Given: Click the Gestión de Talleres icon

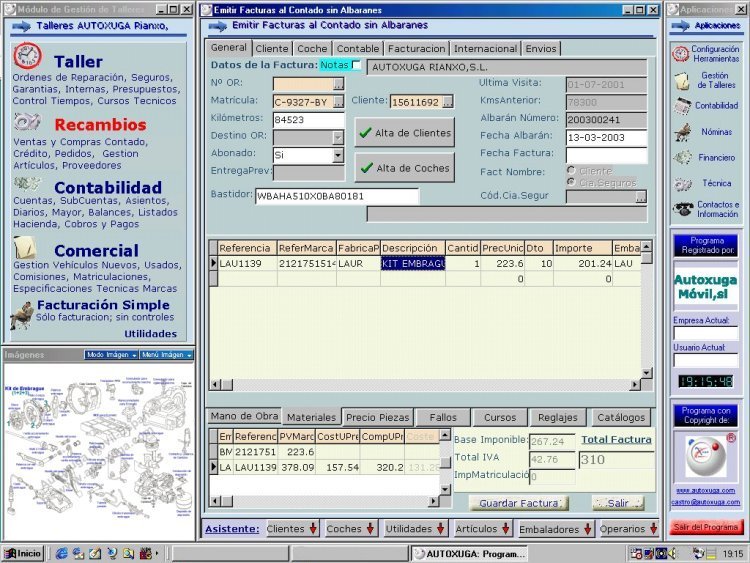Looking at the screenshot, I should coord(681,80).
